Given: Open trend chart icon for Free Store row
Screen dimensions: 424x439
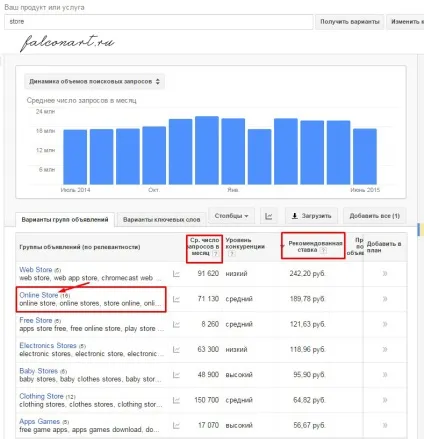Looking at the screenshot, I should pos(176,324).
